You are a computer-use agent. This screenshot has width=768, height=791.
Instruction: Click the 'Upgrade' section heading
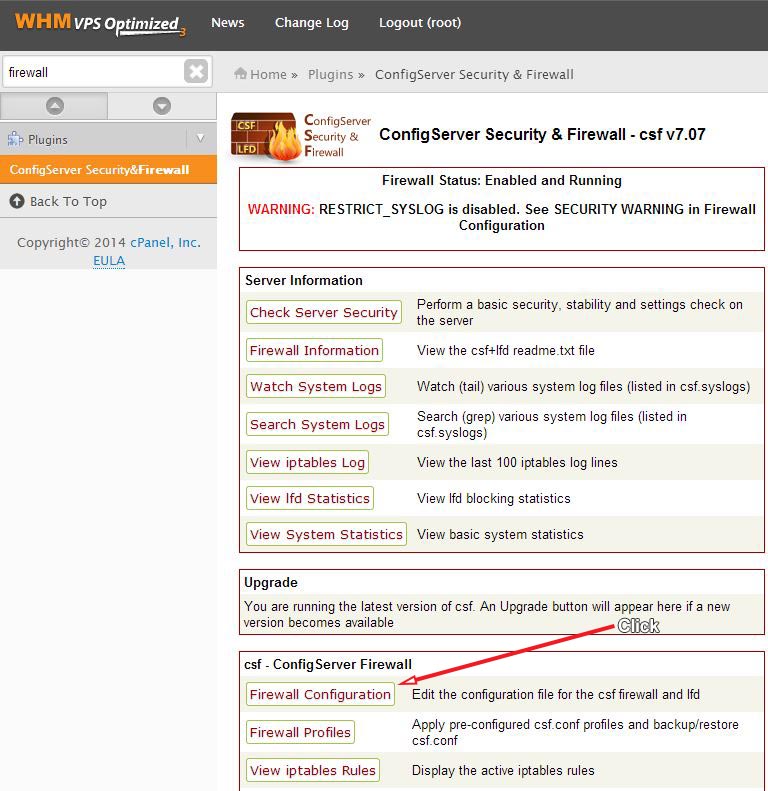[x=270, y=582]
